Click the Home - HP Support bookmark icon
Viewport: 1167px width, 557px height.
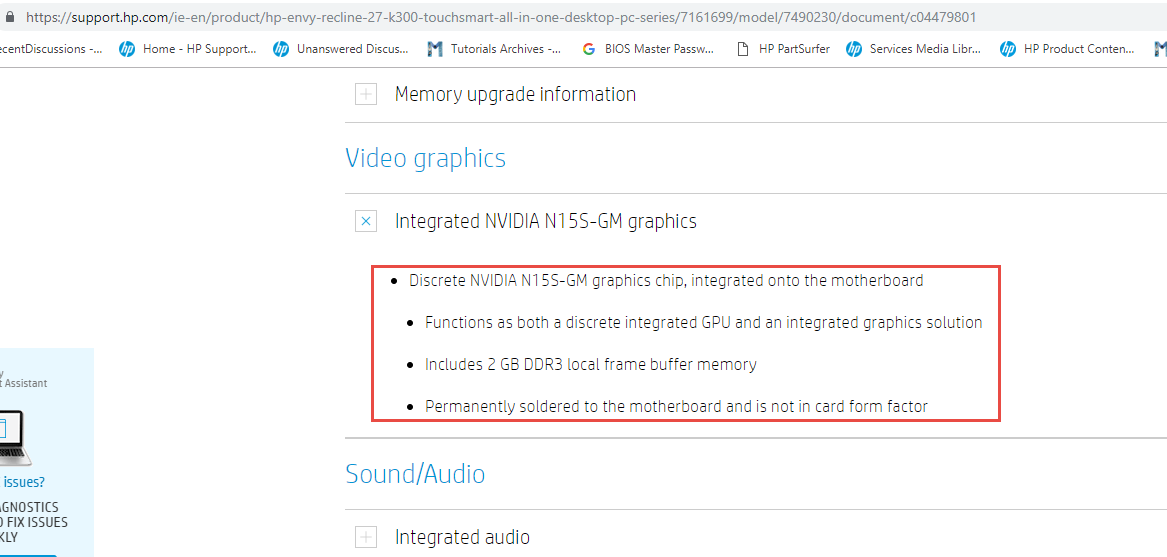point(127,49)
